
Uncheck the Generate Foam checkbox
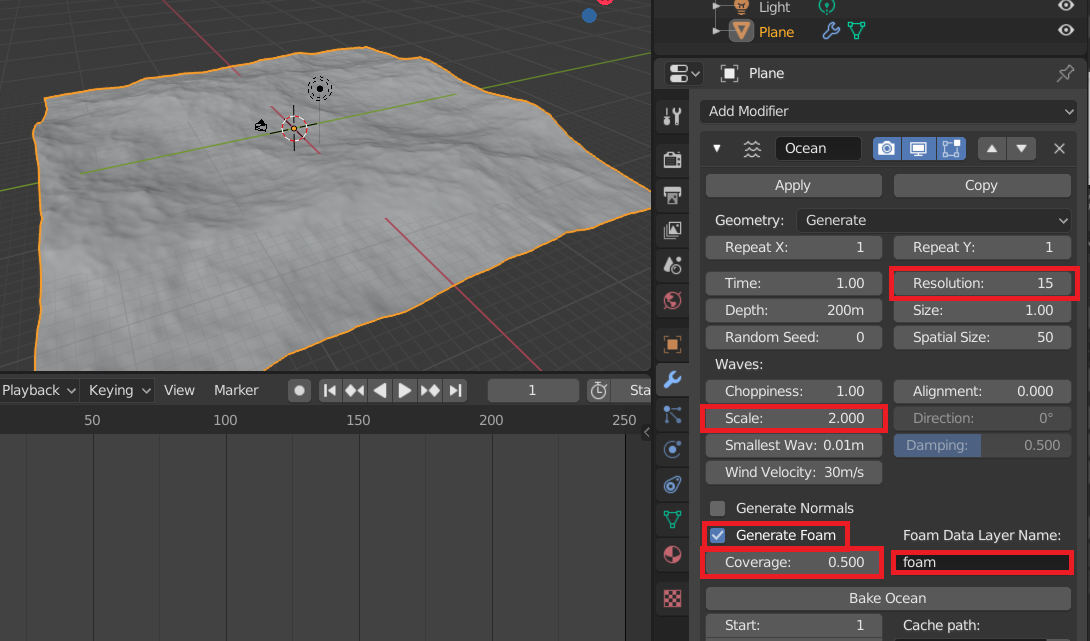717,535
